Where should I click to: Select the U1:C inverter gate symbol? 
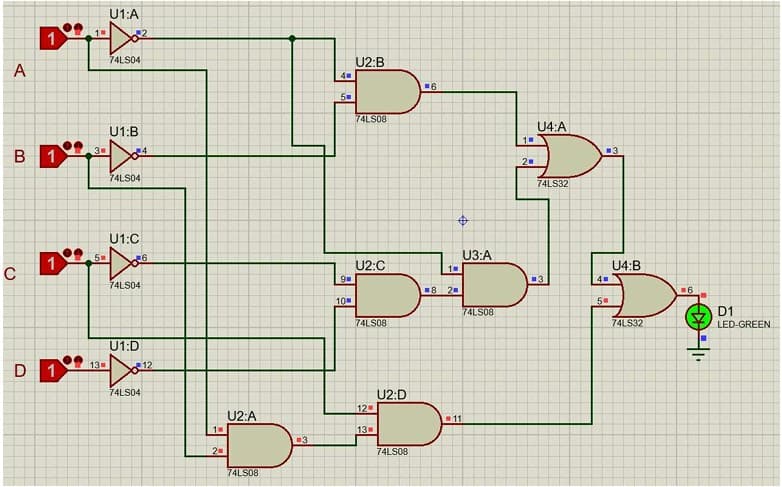click(x=123, y=263)
